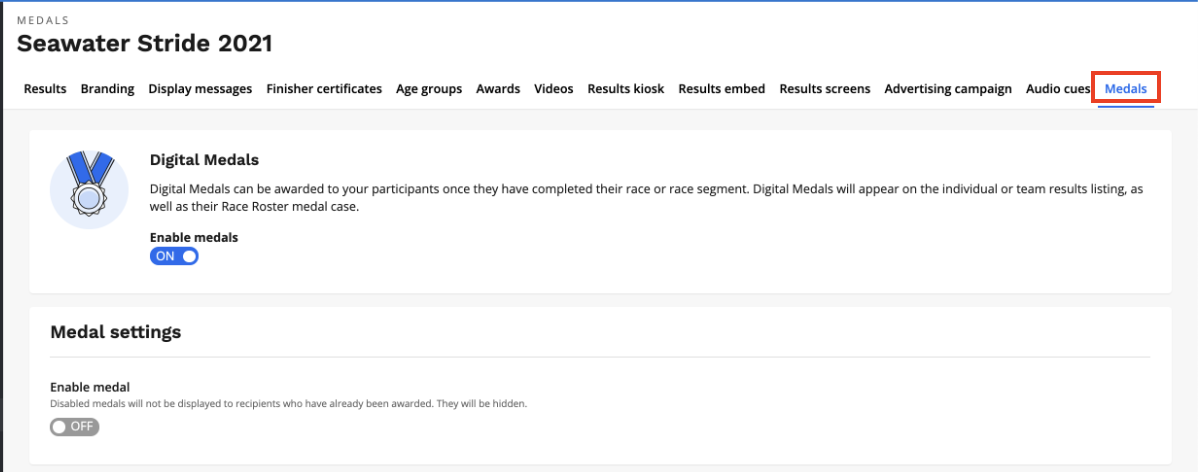This screenshot has height=472, width=1202.
Task: Open the Awards tab
Action: point(498,89)
